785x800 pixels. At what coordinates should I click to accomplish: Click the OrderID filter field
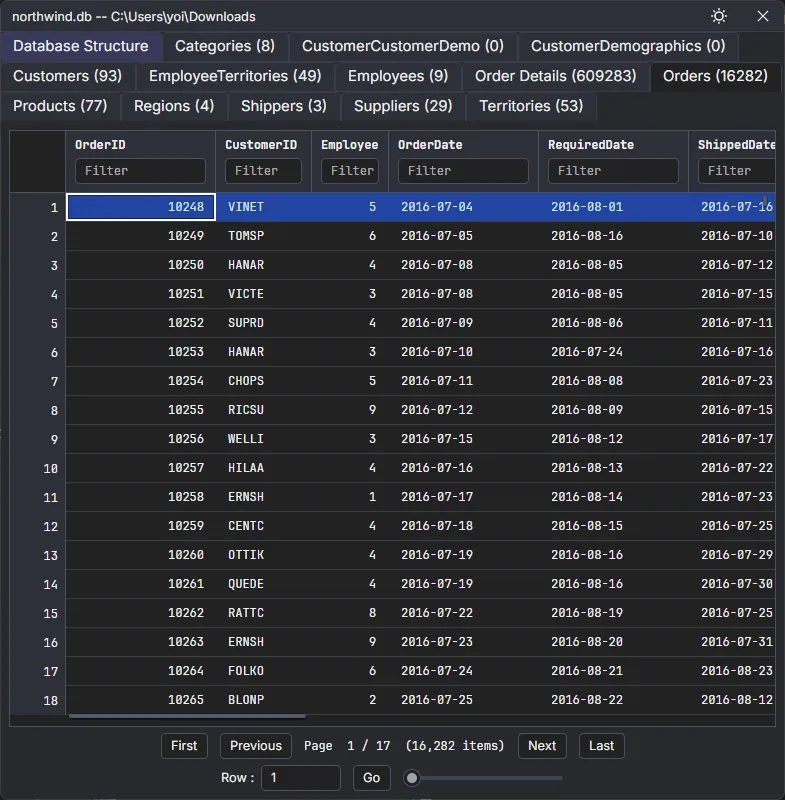[x=140, y=170]
